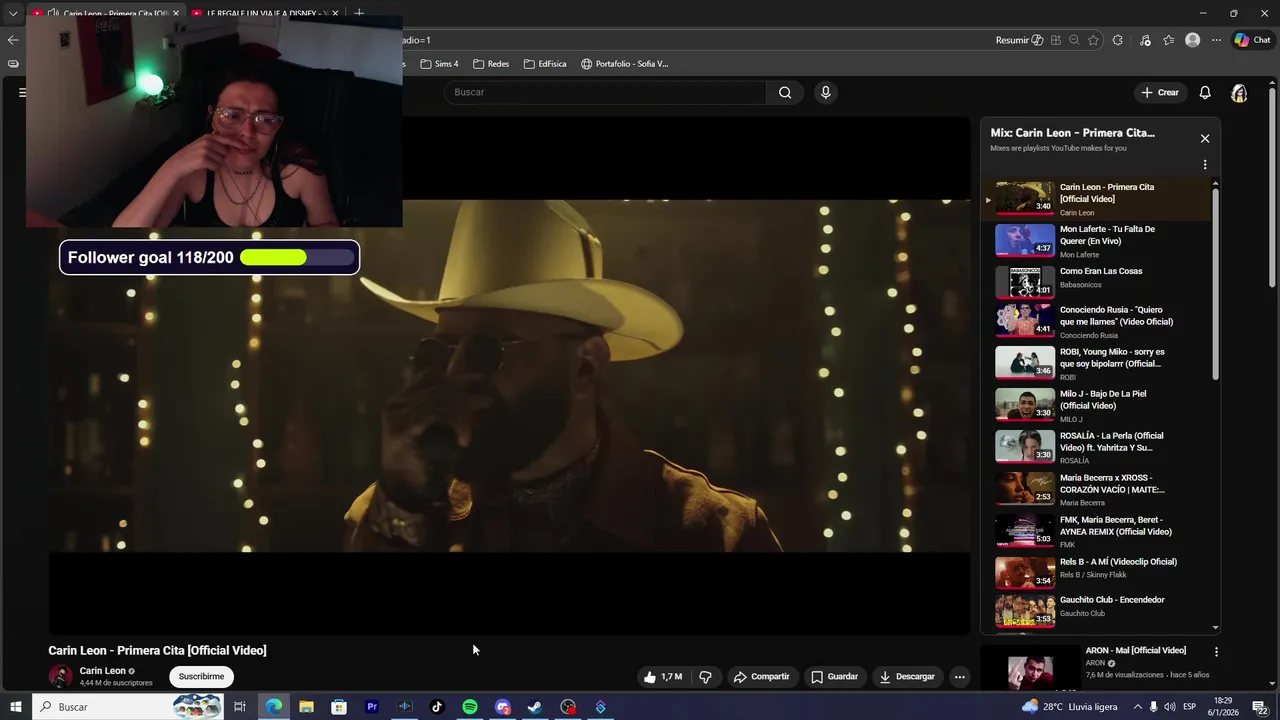Play Conociendo Rusia Quiero que me llames
Viewport: 1280px width, 720px height.
pos(1095,321)
